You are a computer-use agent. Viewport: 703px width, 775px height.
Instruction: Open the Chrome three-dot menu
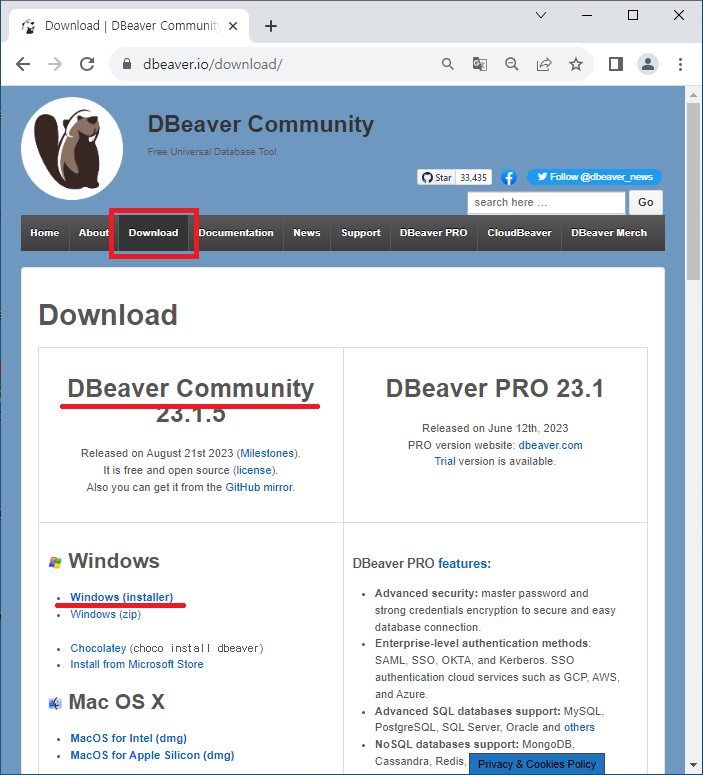pos(680,64)
